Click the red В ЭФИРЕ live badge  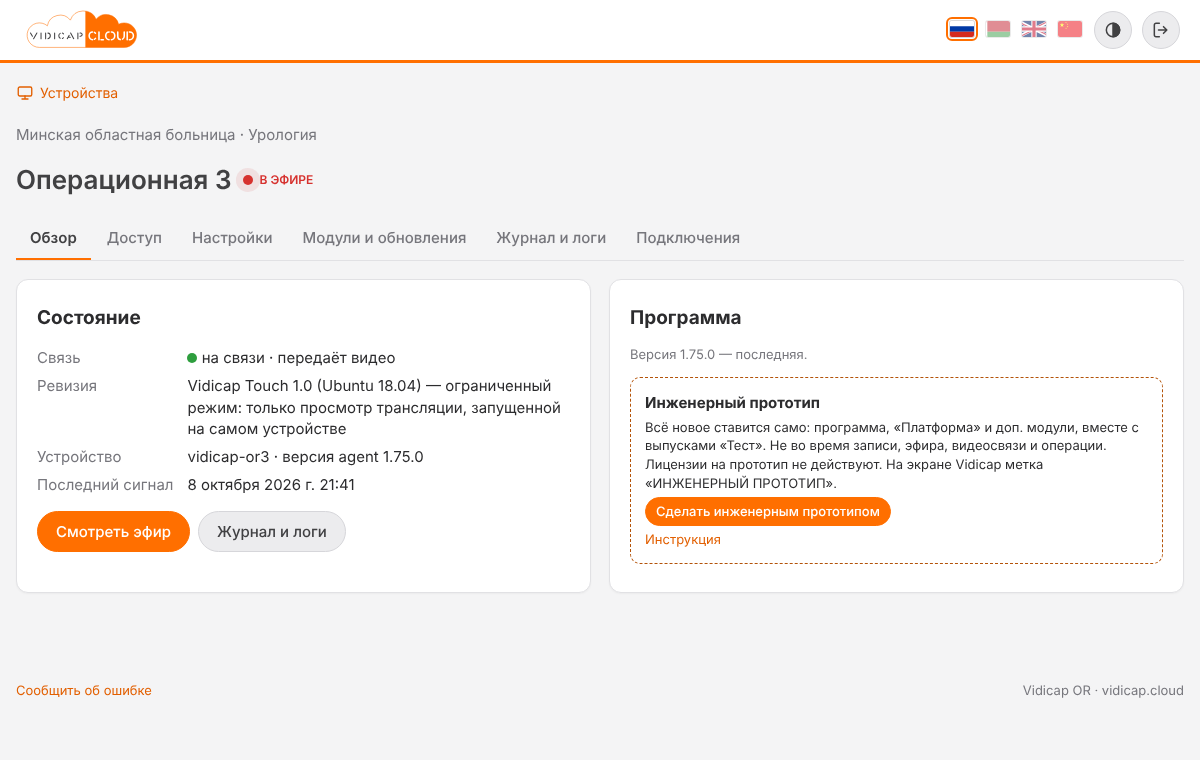tap(276, 180)
